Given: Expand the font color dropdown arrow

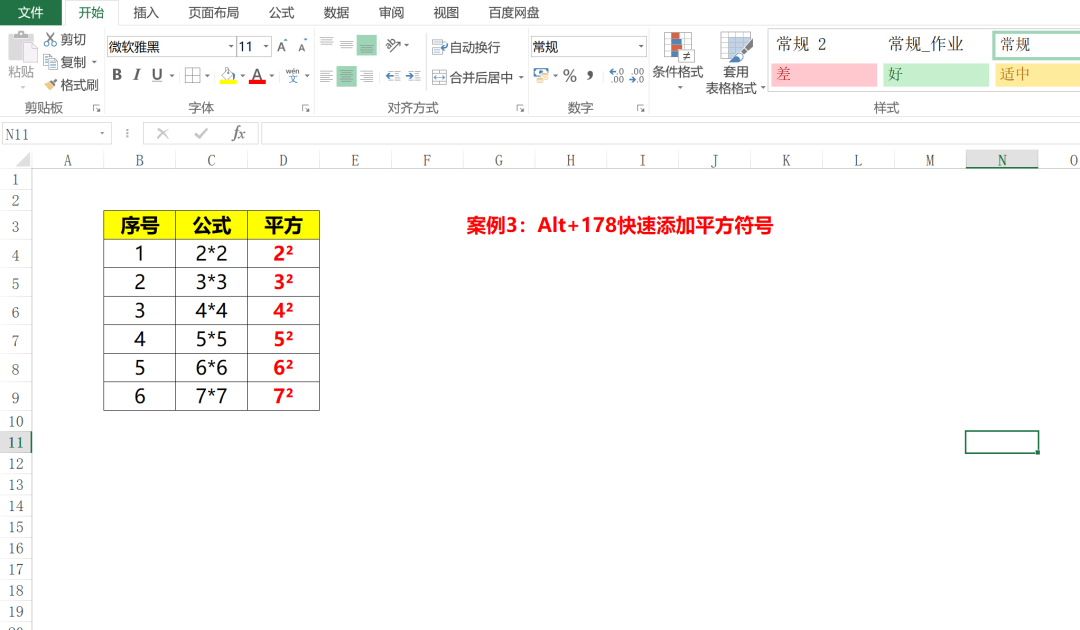Looking at the screenshot, I should [x=271, y=76].
